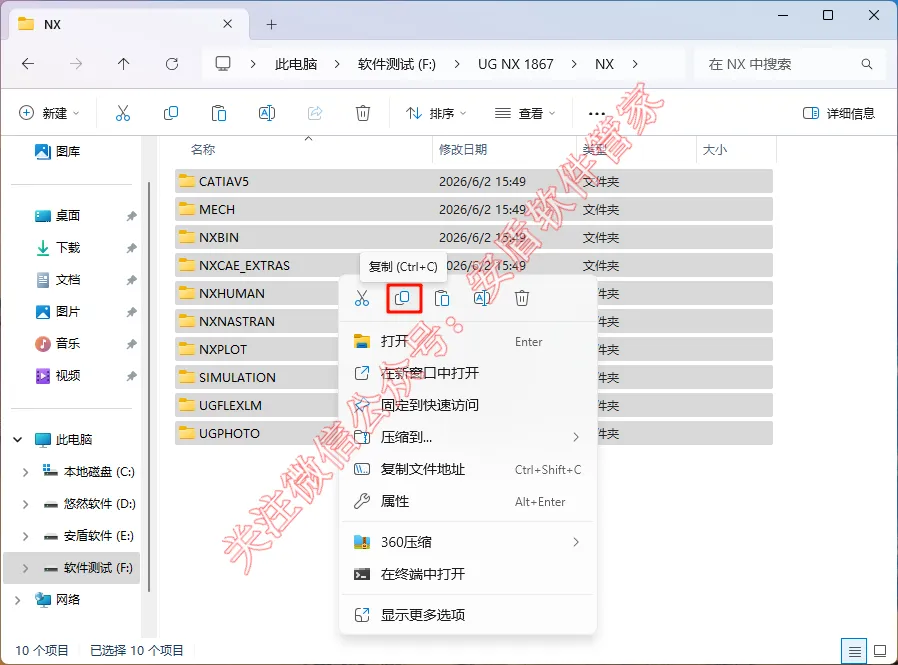Click the Delete trash icon in the top toolbar
898x665 pixels.
coord(363,113)
